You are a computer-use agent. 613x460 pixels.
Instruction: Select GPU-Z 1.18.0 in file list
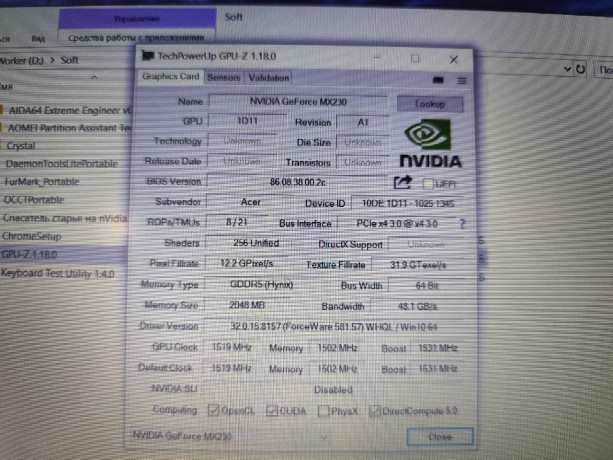point(29,254)
